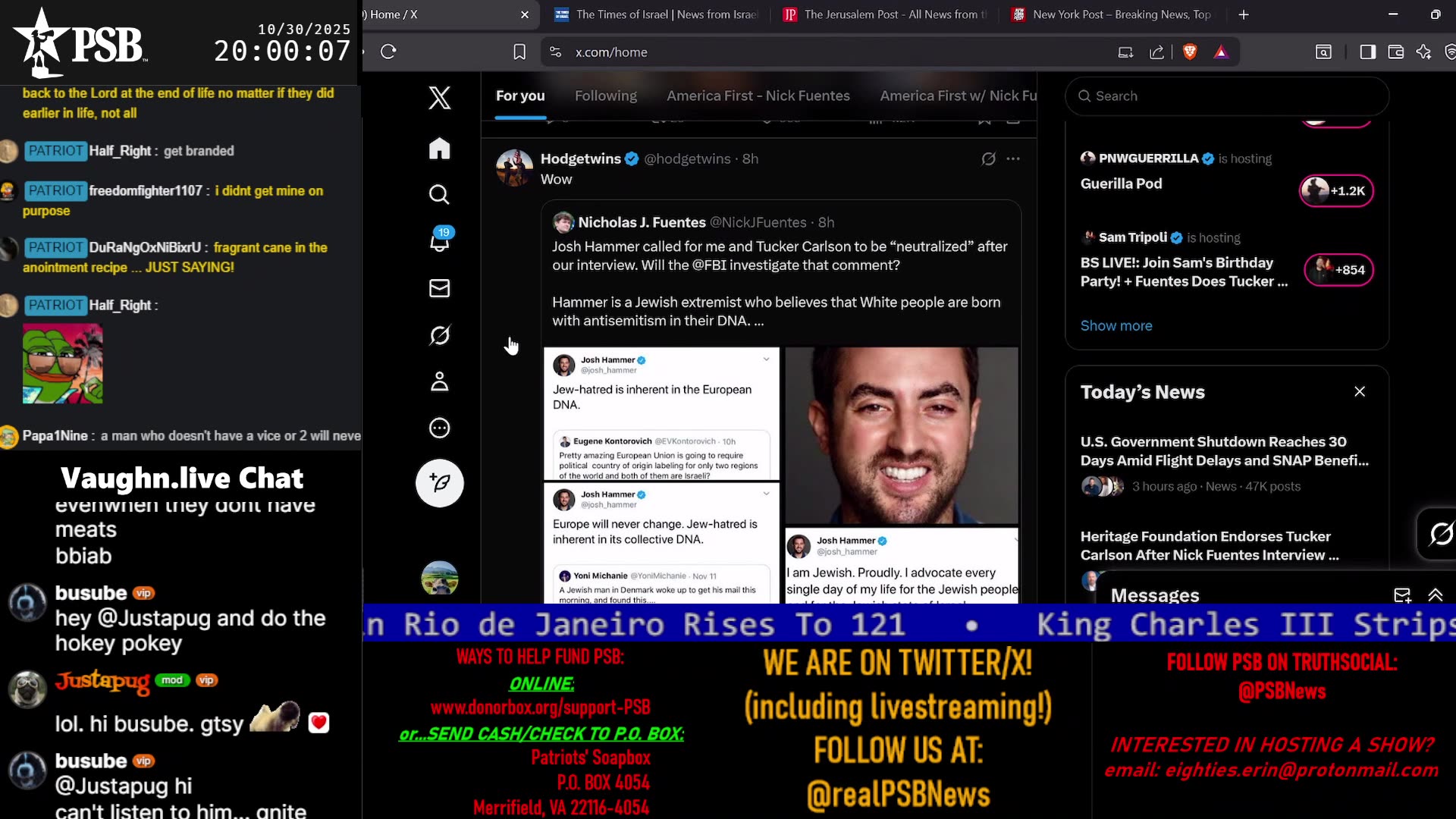Open your Profile icon in the sidebar
This screenshot has width=1456, height=819.
pos(439,381)
